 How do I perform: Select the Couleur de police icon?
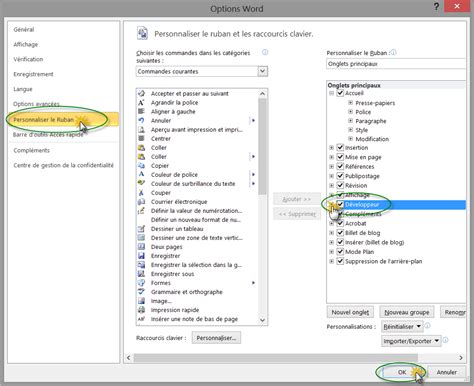tap(141, 174)
